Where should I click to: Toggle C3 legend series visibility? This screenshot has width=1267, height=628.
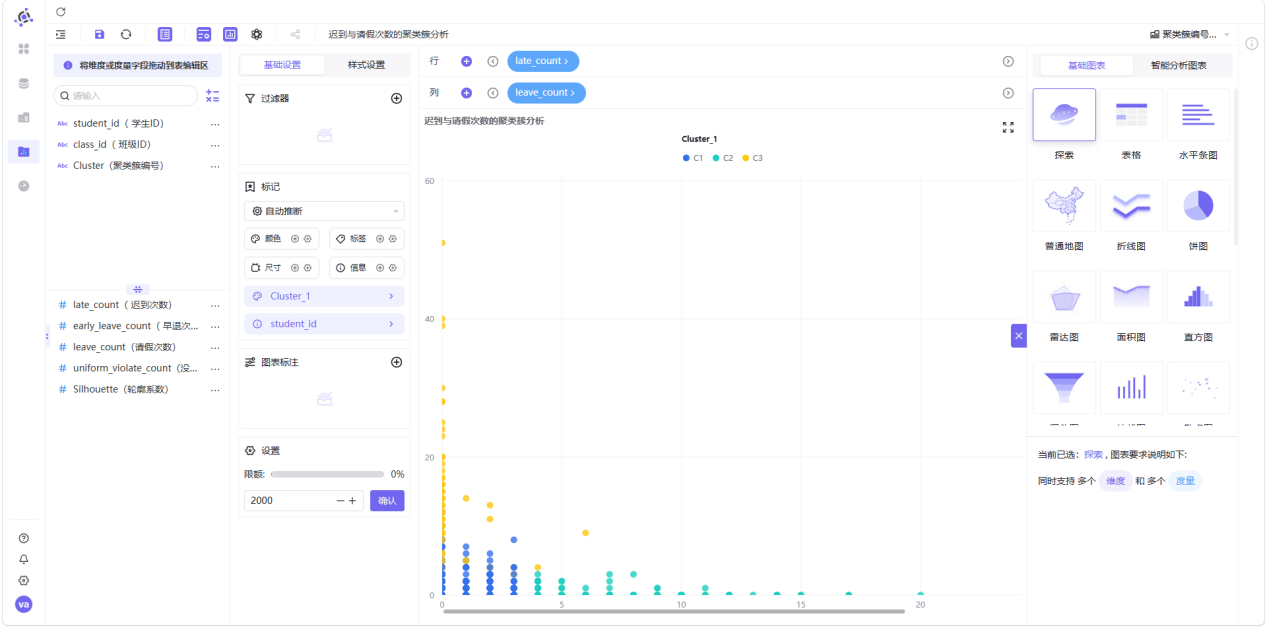752,158
